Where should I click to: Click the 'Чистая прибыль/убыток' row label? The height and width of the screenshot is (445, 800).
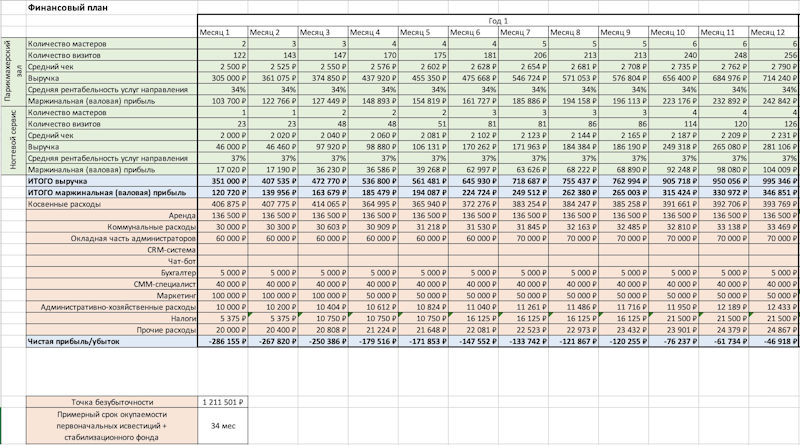pyautogui.click(x=112, y=341)
